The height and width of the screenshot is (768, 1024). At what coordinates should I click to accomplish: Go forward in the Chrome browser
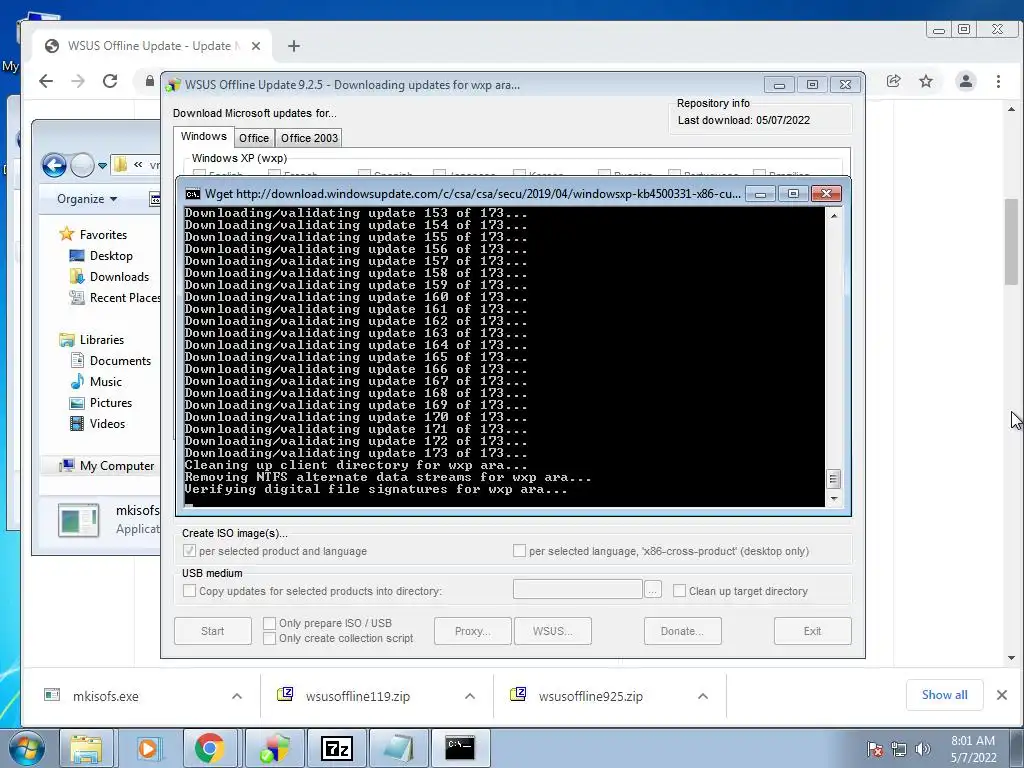[x=78, y=81]
